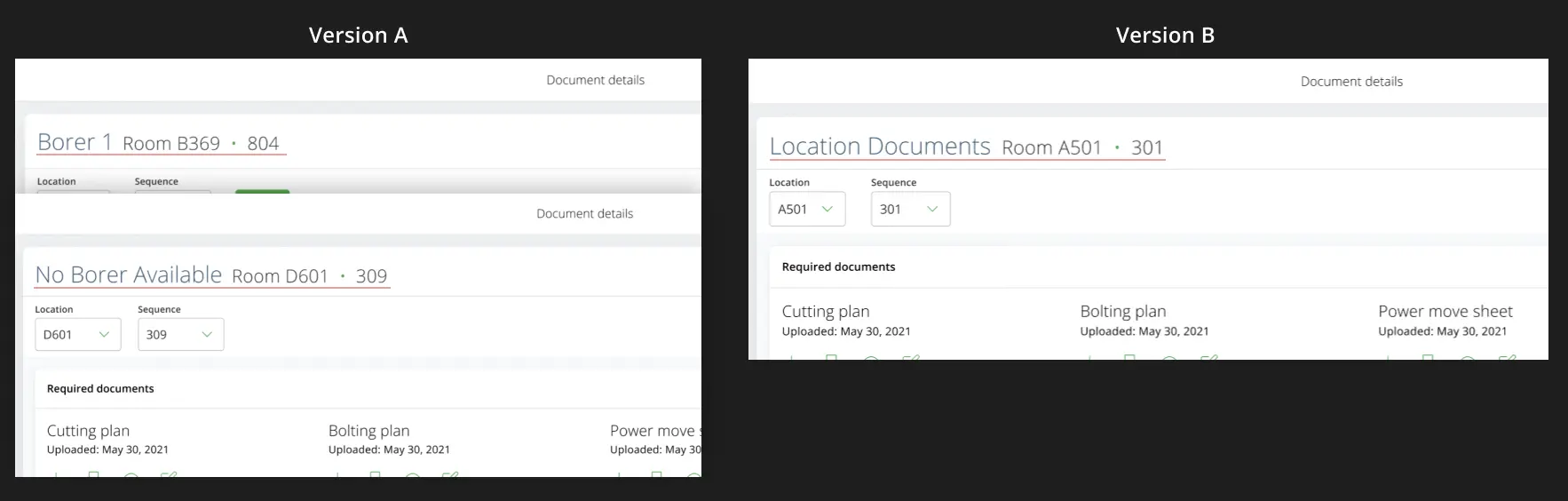Open Cutting plan document in Version B
The width and height of the screenshot is (1568, 501).
825,312
